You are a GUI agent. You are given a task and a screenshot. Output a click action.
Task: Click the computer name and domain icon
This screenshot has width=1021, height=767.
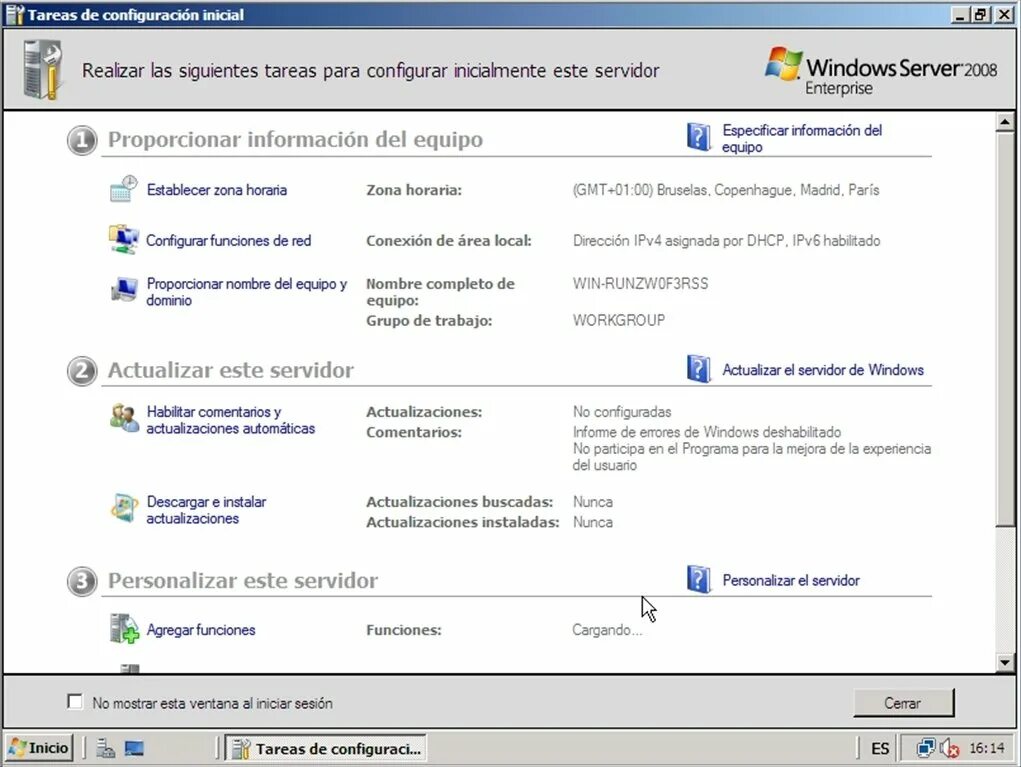(124, 290)
